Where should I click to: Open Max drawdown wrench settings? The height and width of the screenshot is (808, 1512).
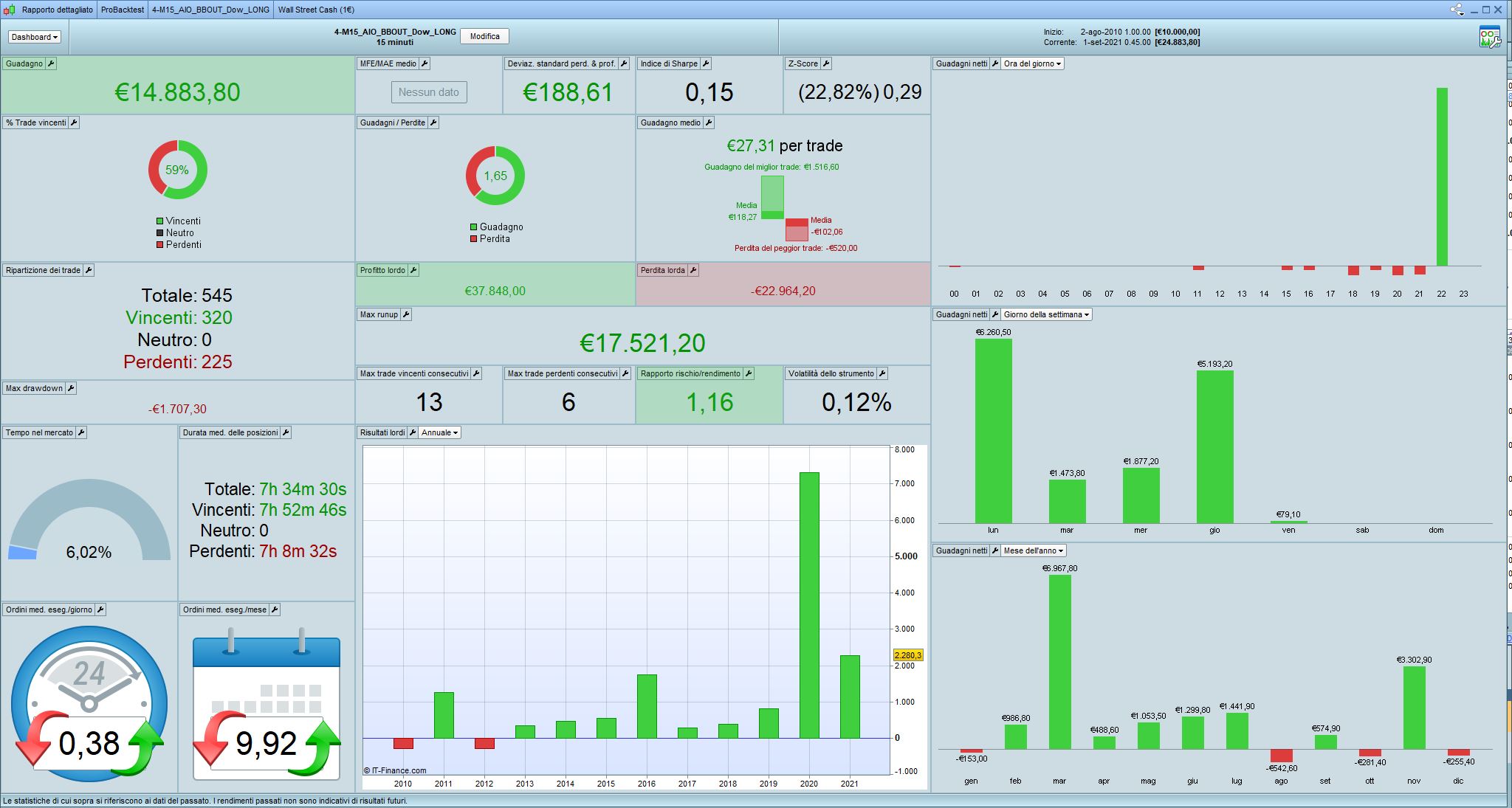[x=71, y=388]
